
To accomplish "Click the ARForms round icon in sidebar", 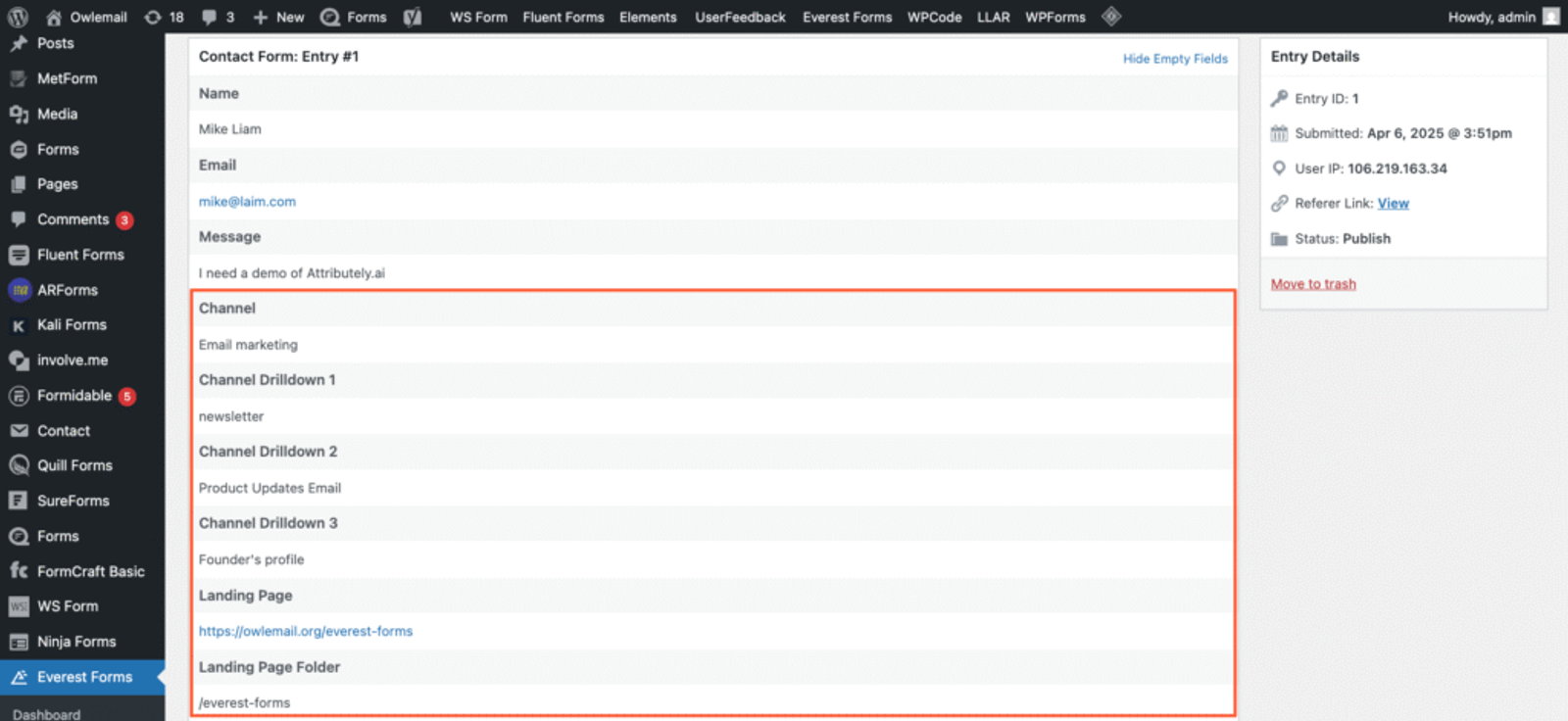I will pos(20,290).
